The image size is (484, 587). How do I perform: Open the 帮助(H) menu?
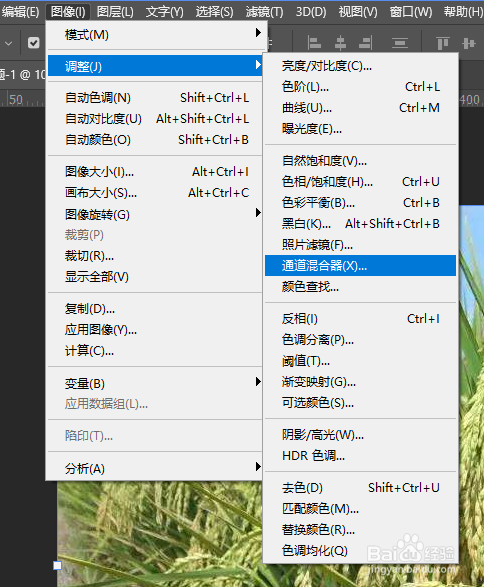click(x=463, y=12)
